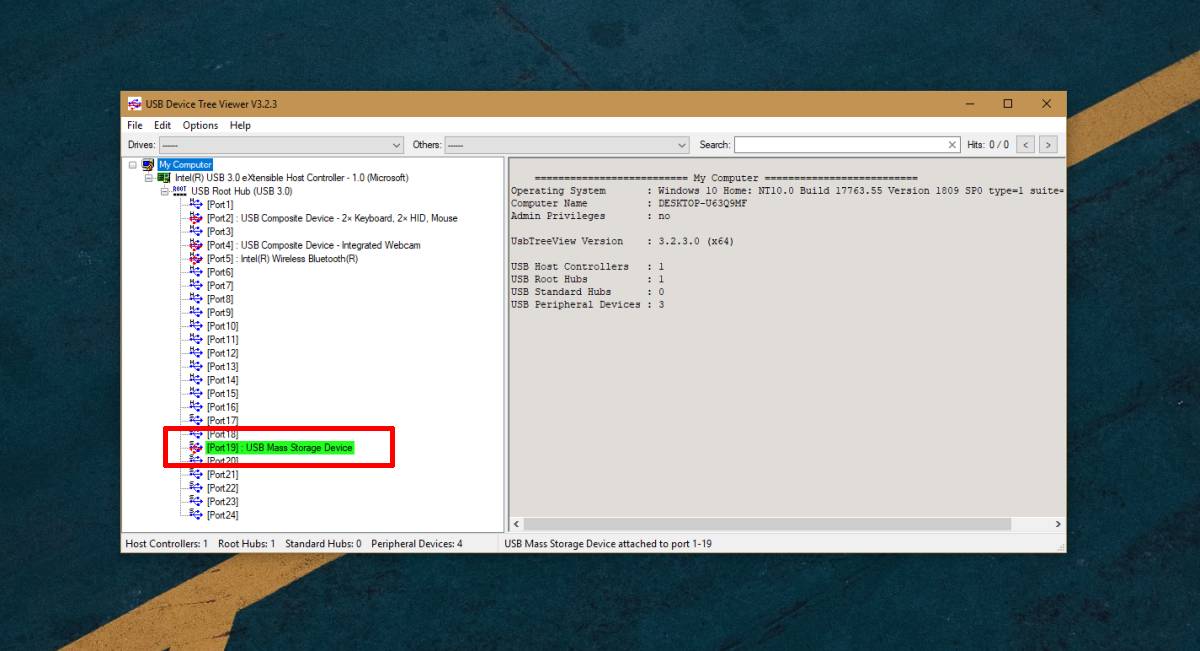Select the [Port24] entry
Screen dimensions: 1200x651
point(223,515)
